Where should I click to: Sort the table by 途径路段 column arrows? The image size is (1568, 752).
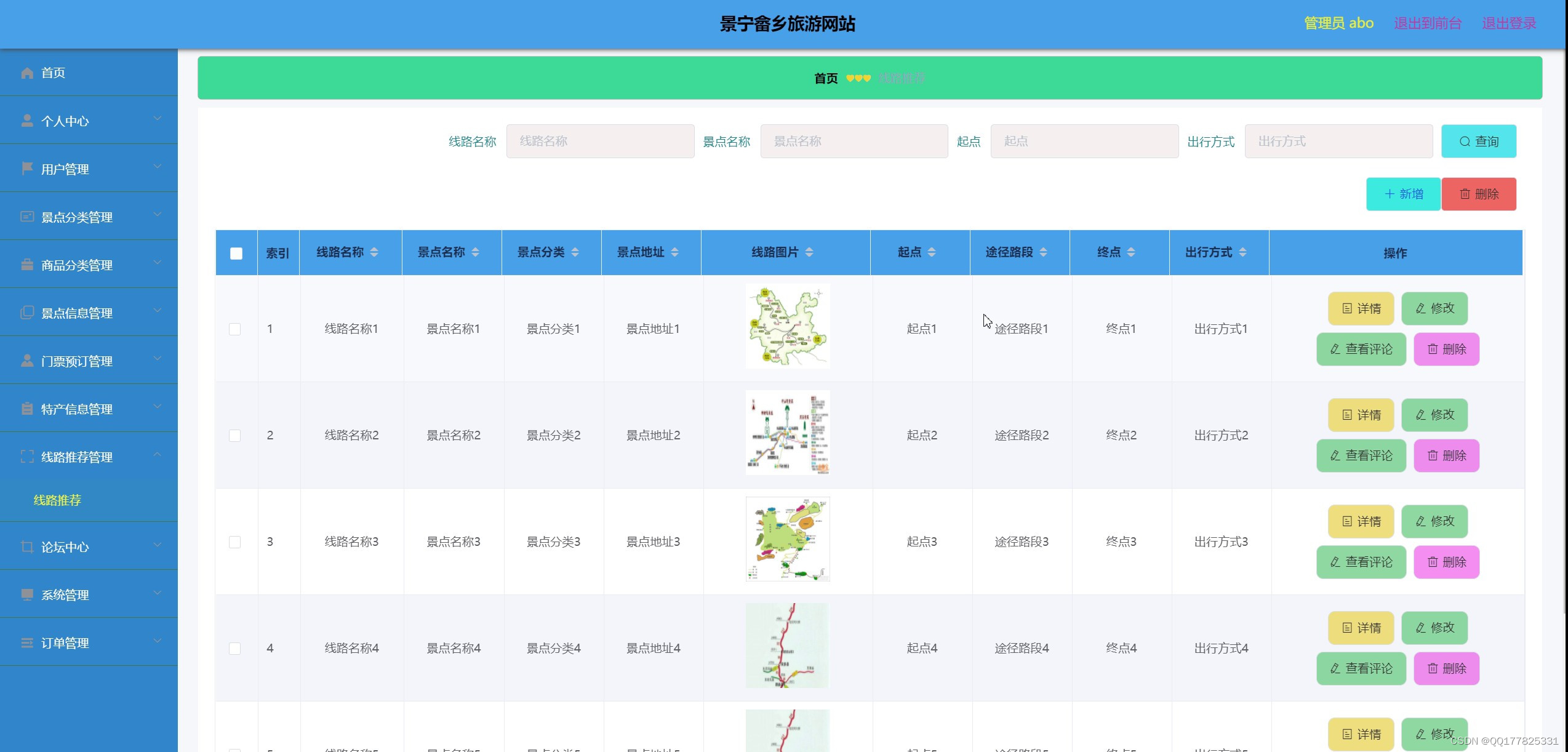click(1043, 252)
